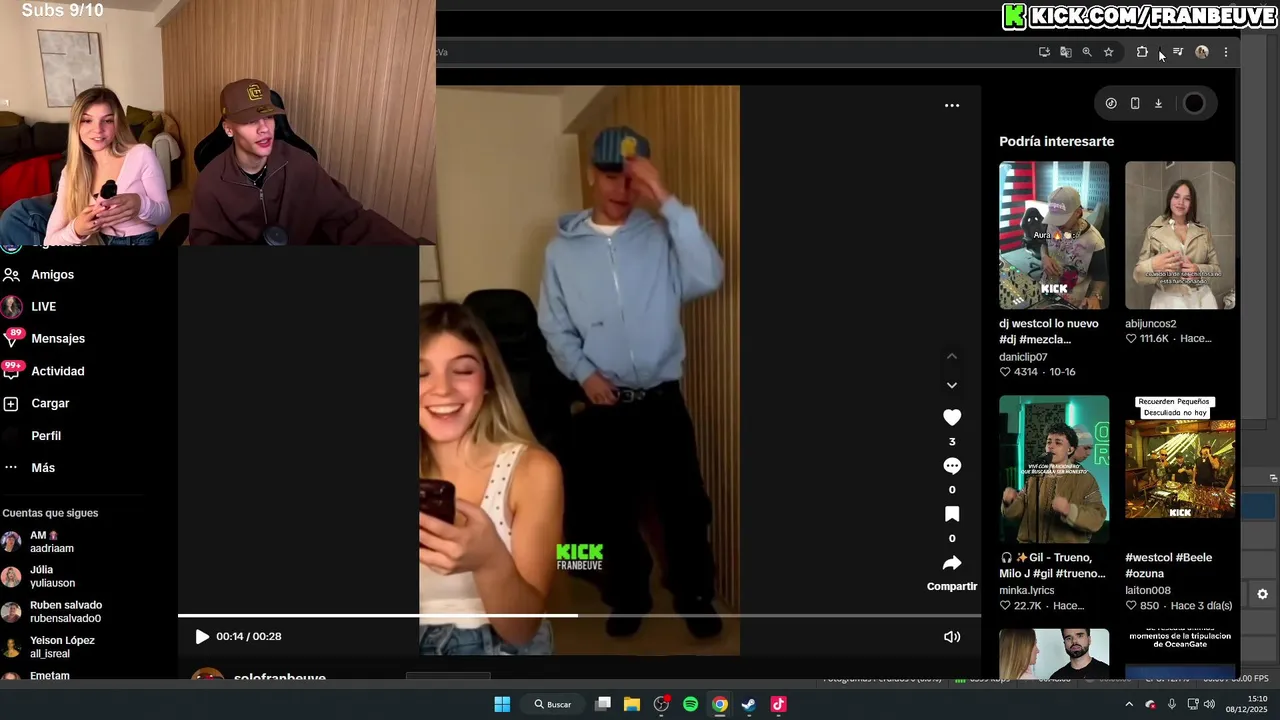Screen dimensions: 1280x720
Task: Open Perfil in the sidebar
Action: [46, 436]
